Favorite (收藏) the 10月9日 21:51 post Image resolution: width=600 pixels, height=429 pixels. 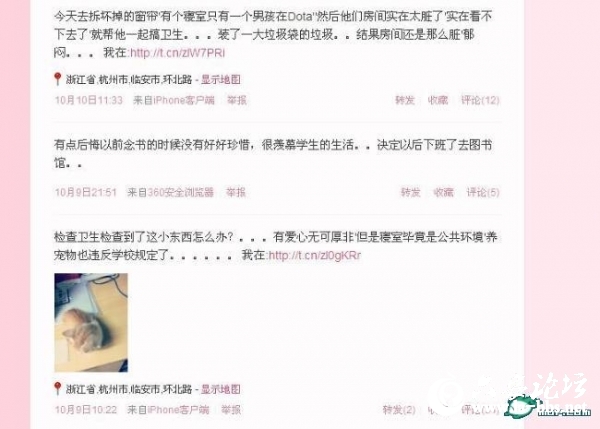click(443, 192)
